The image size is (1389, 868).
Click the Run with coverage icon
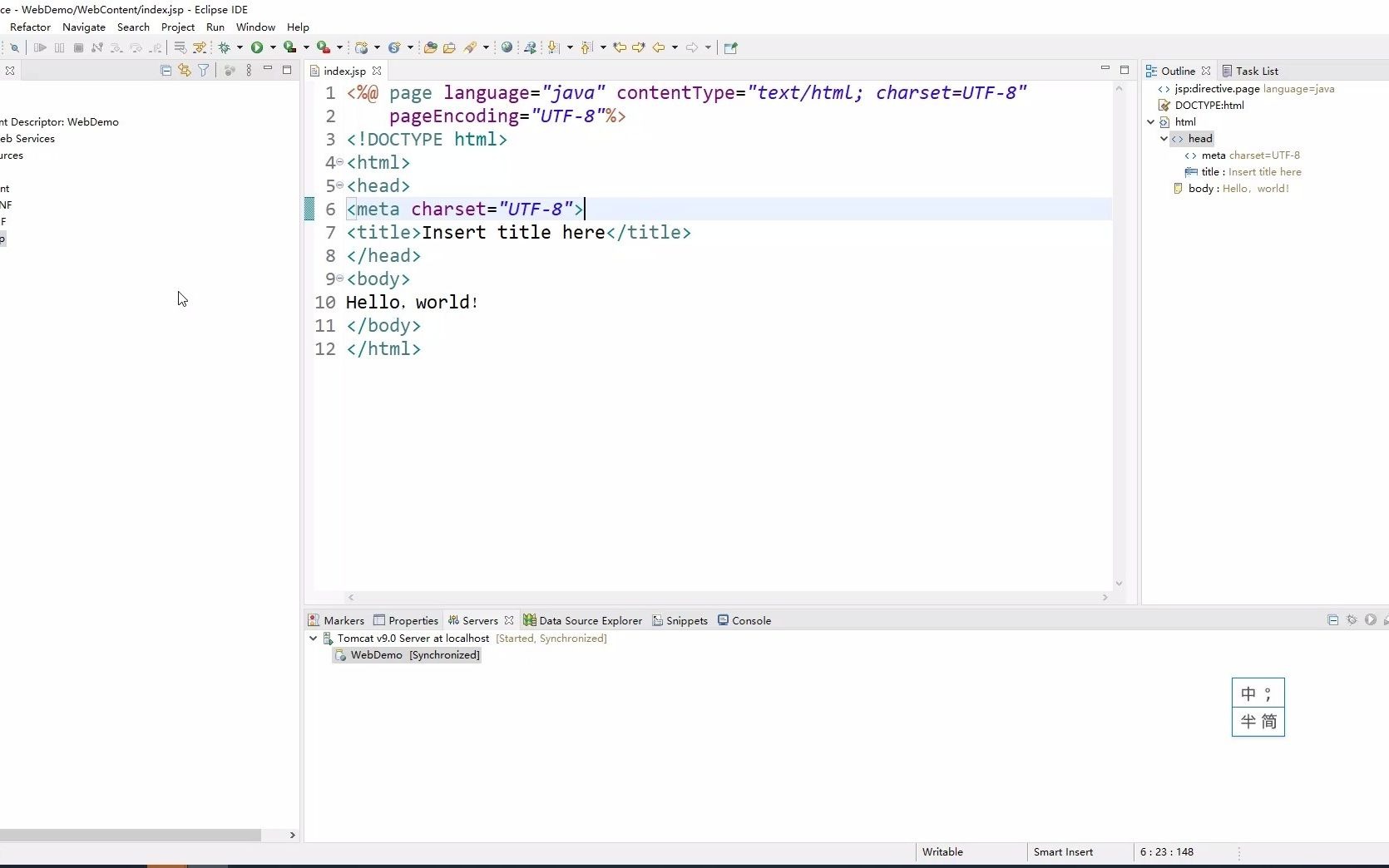click(289, 47)
